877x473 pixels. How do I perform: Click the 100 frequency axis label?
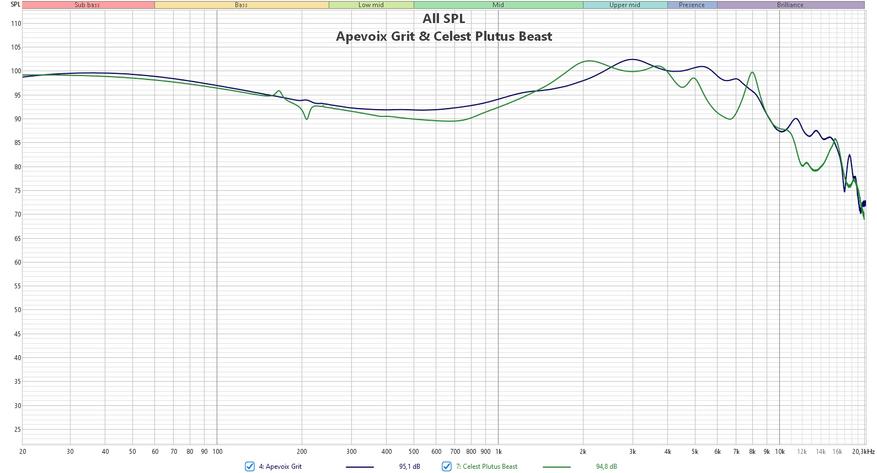click(218, 451)
